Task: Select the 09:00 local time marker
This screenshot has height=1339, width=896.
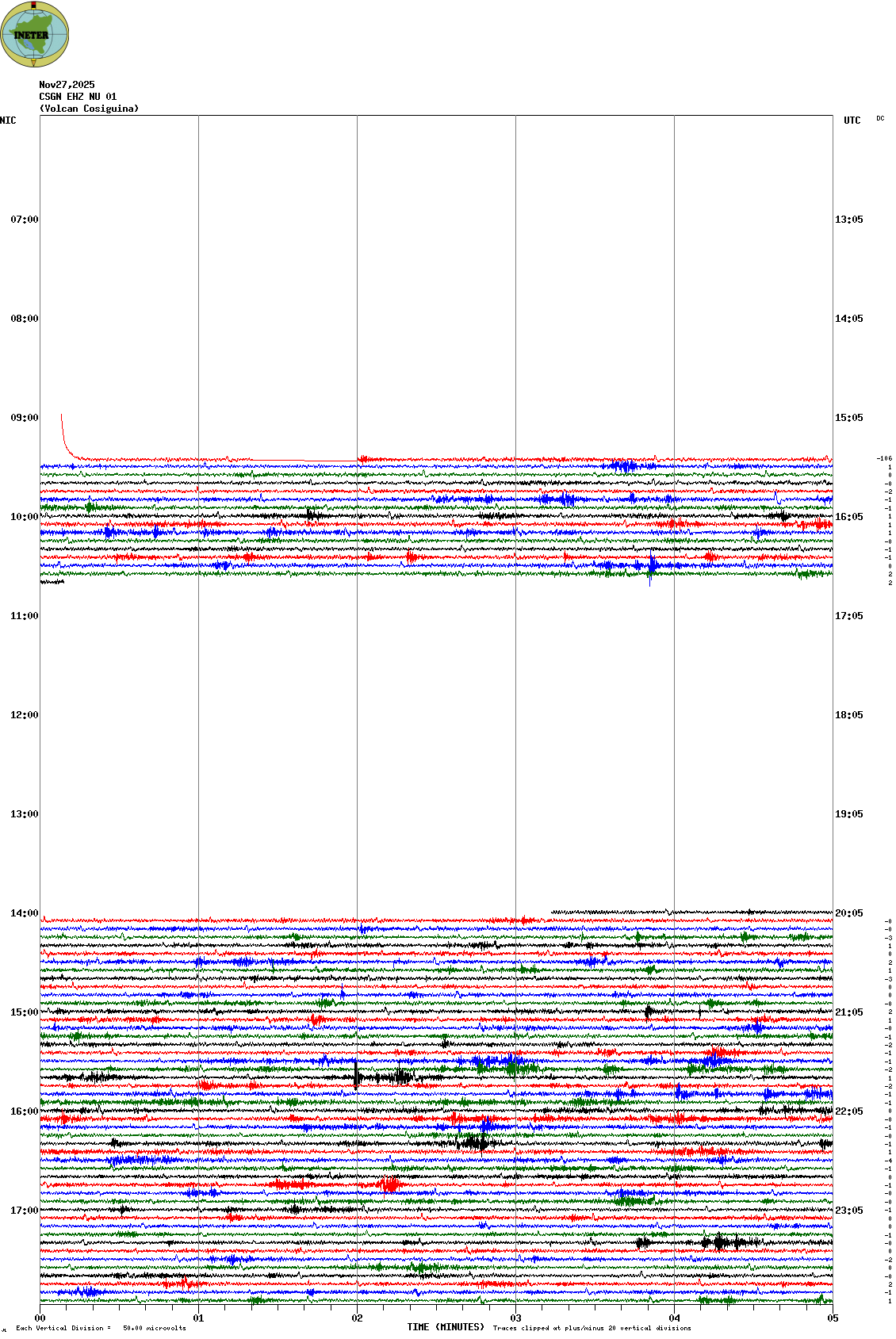Action: (24, 418)
